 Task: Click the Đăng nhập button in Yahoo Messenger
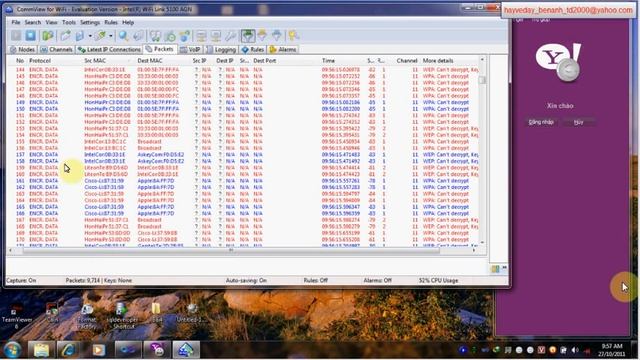point(541,122)
